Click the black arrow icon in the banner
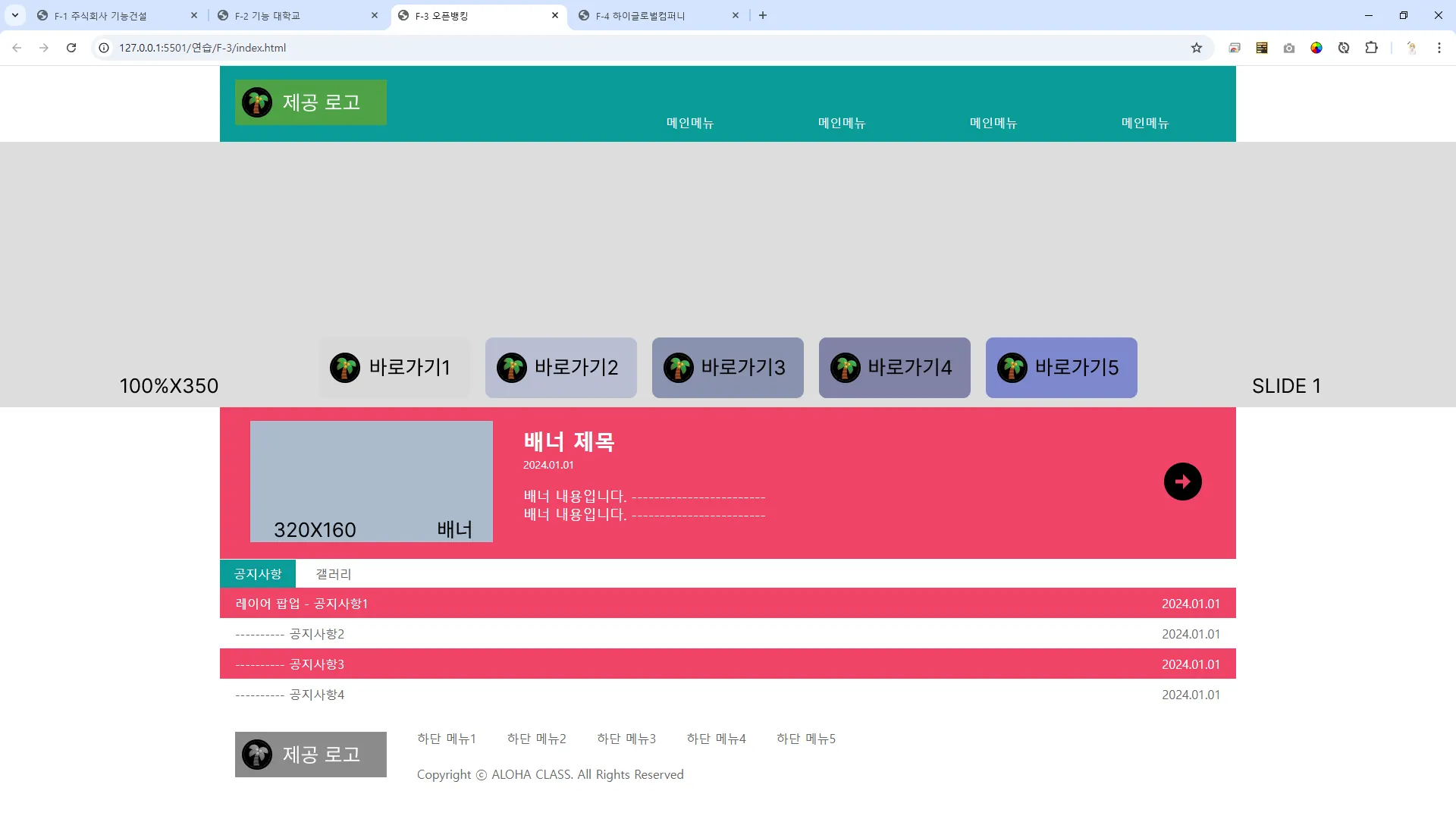This screenshot has width=1456, height=819. 1182,482
